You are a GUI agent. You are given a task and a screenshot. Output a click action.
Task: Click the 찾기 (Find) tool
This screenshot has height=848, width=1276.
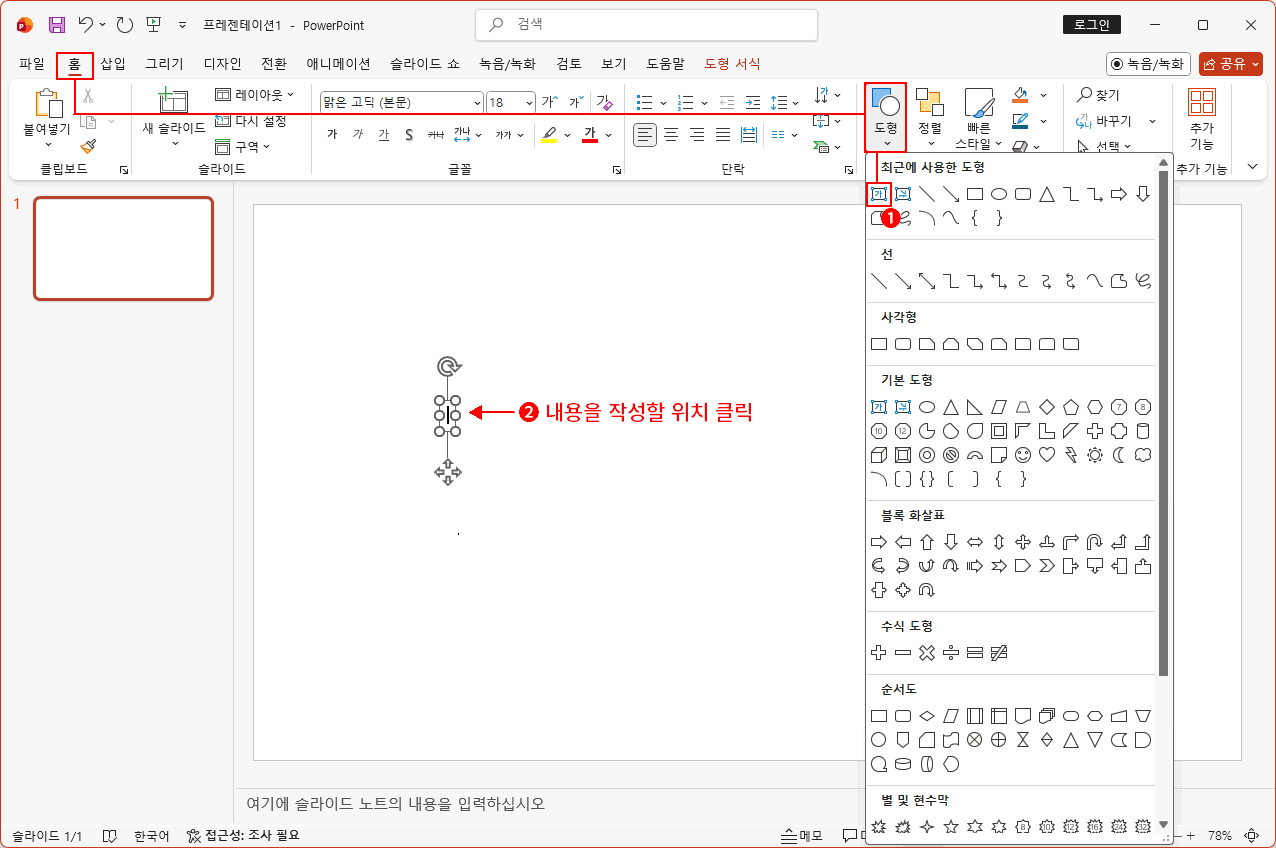click(x=1100, y=93)
